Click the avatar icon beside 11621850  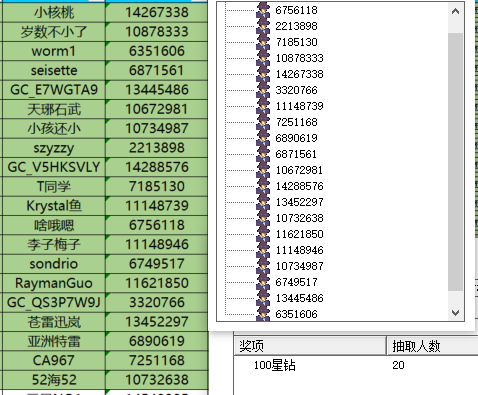click(263, 234)
